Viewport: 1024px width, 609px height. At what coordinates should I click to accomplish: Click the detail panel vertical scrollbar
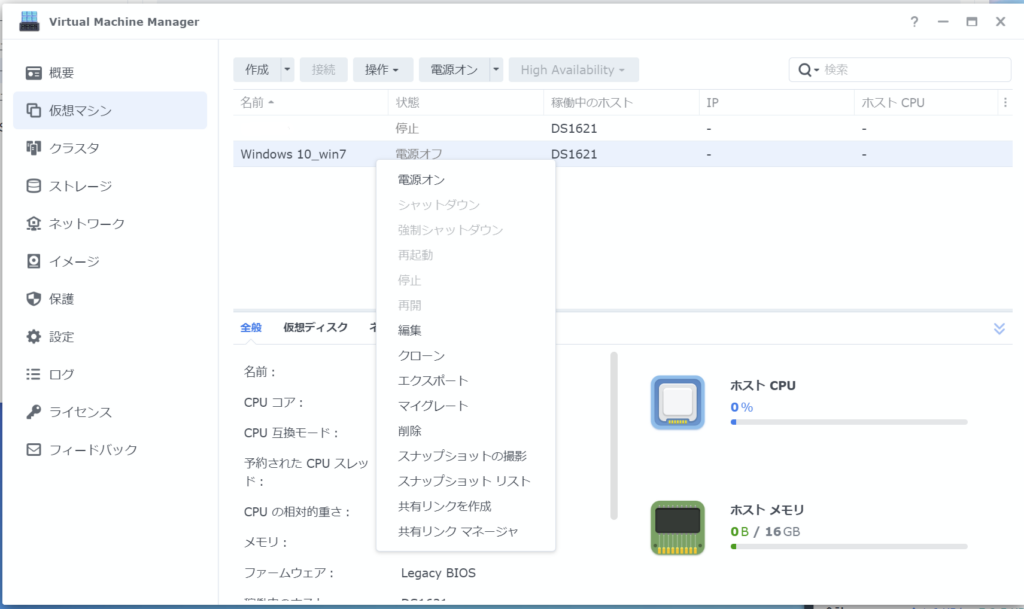(x=614, y=435)
